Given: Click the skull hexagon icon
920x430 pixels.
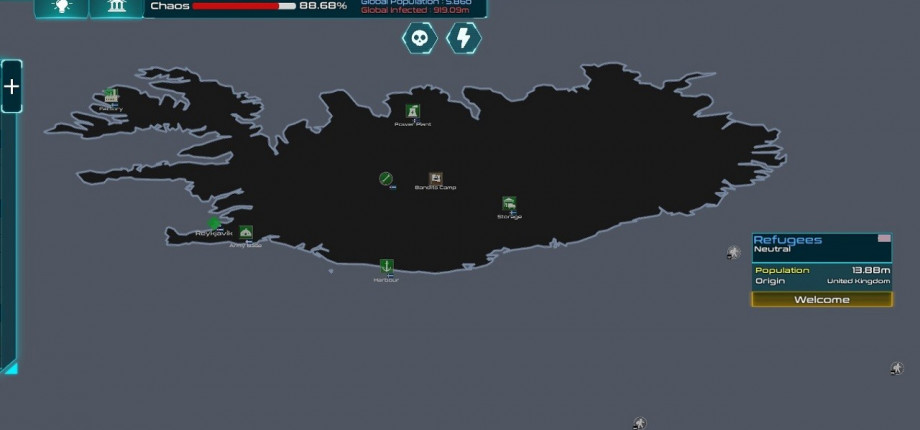Looking at the screenshot, I should coord(420,38).
